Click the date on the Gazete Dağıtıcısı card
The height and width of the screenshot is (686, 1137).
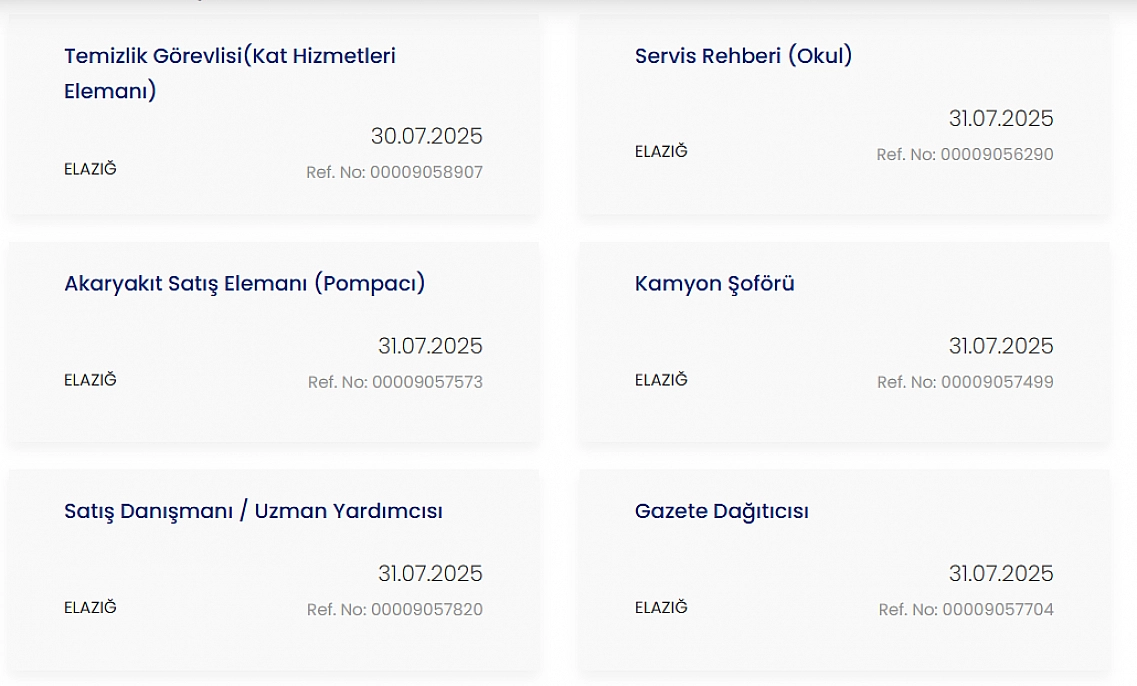1001,574
